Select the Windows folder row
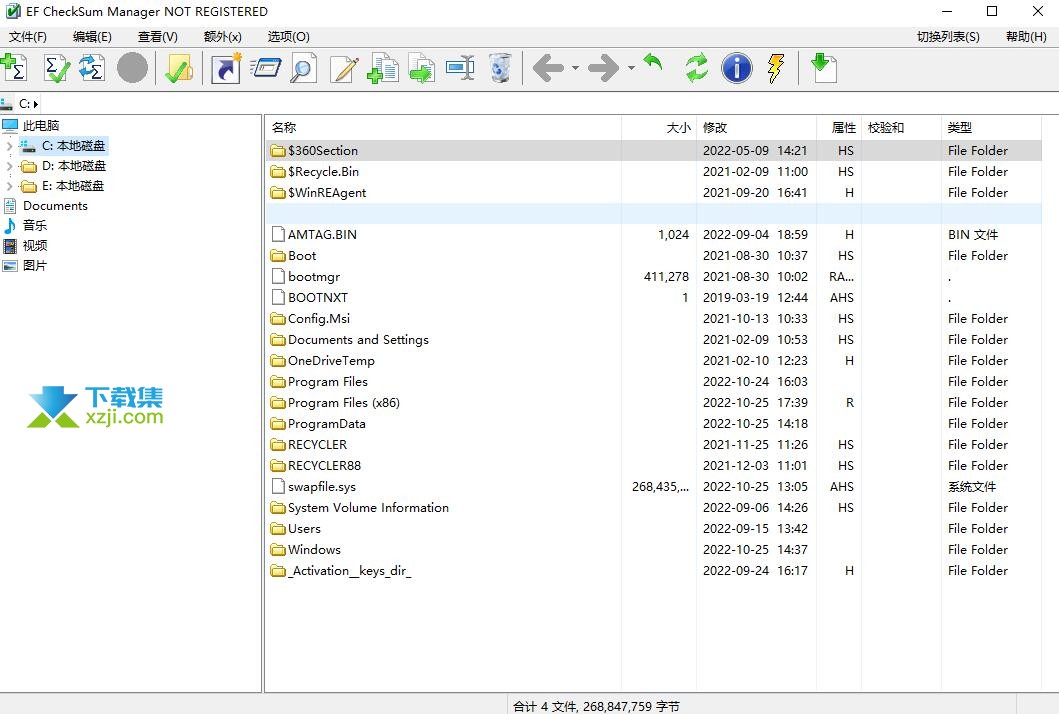This screenshot has width=1059, height=714. (654, 549)
